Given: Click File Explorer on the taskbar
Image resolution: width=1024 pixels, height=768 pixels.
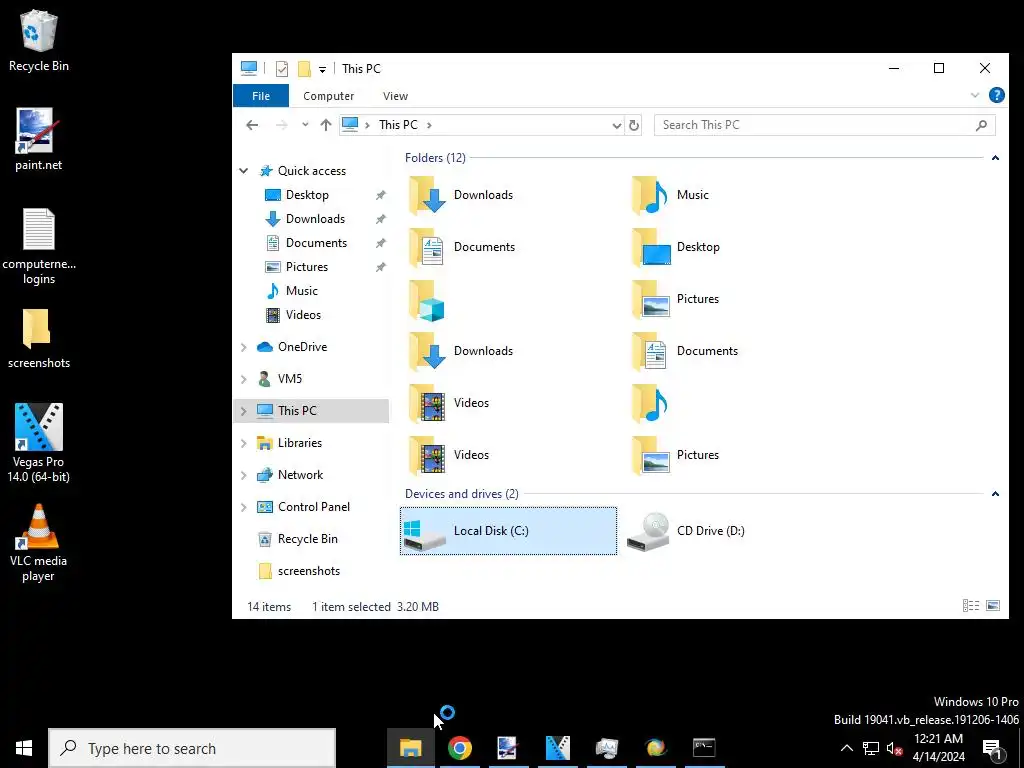Looking at the screenshot, I should tap(411, 748).
